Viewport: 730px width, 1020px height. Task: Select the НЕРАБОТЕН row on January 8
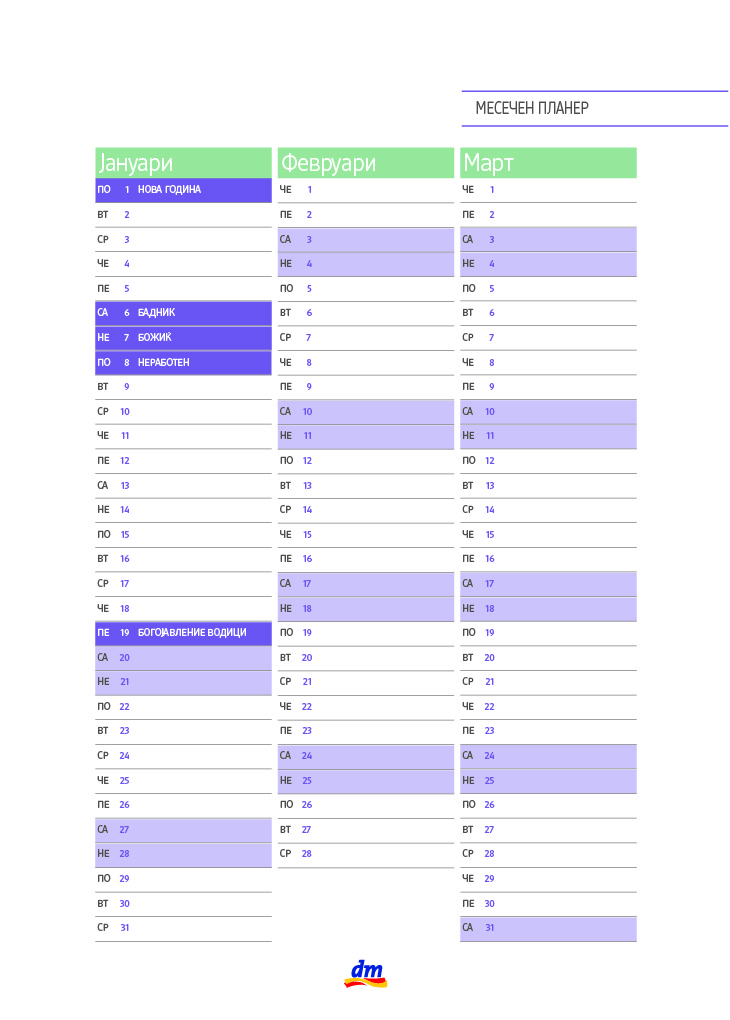[x=183, y=362]
